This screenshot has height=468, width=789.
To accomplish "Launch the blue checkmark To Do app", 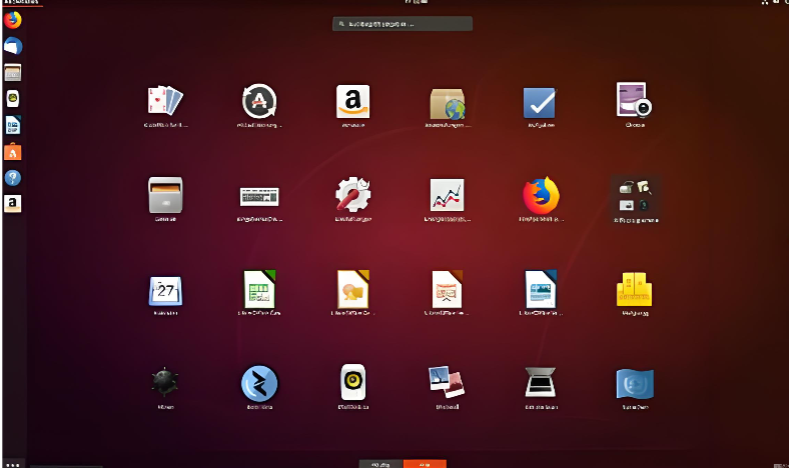I will pos(540,103).
